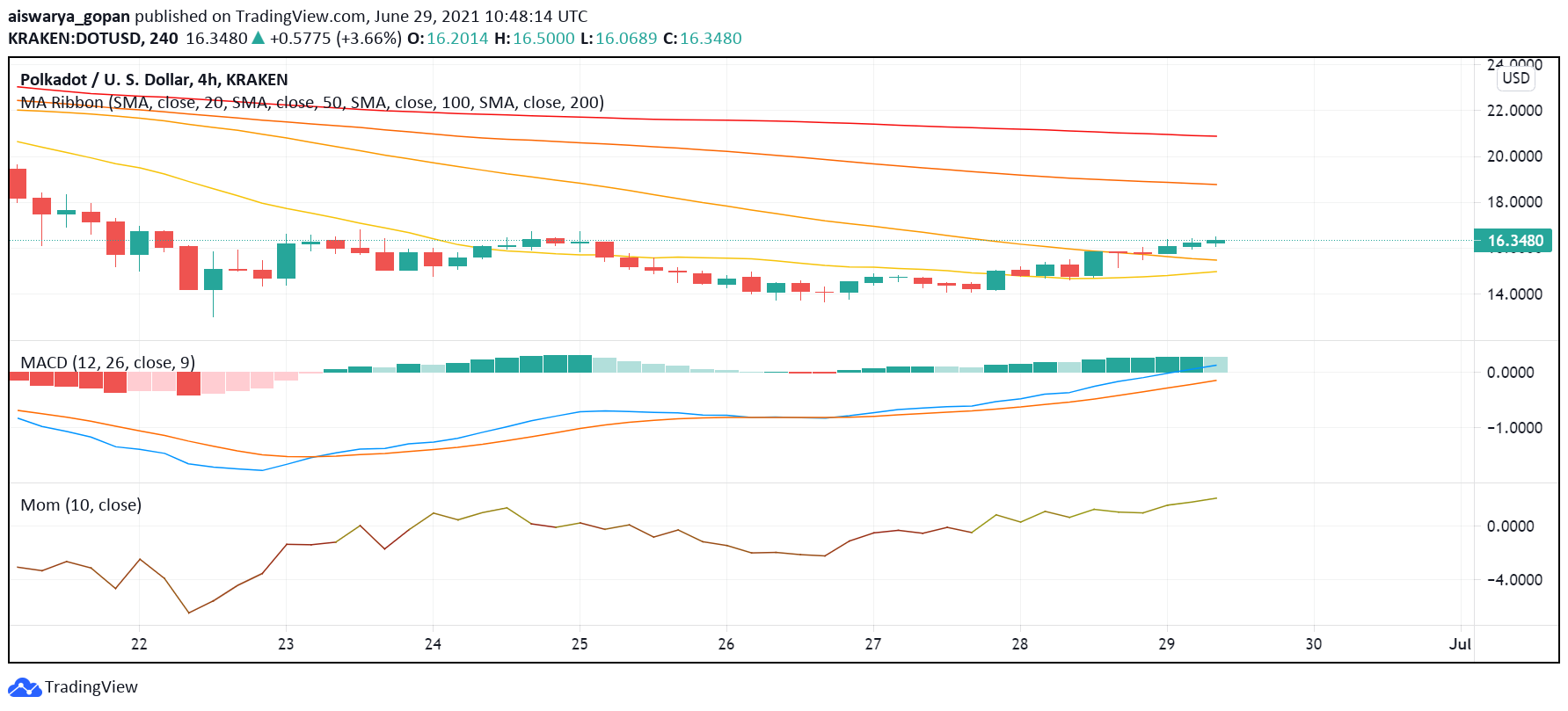Click the 14.0000 price axis label

[1514, 294]
